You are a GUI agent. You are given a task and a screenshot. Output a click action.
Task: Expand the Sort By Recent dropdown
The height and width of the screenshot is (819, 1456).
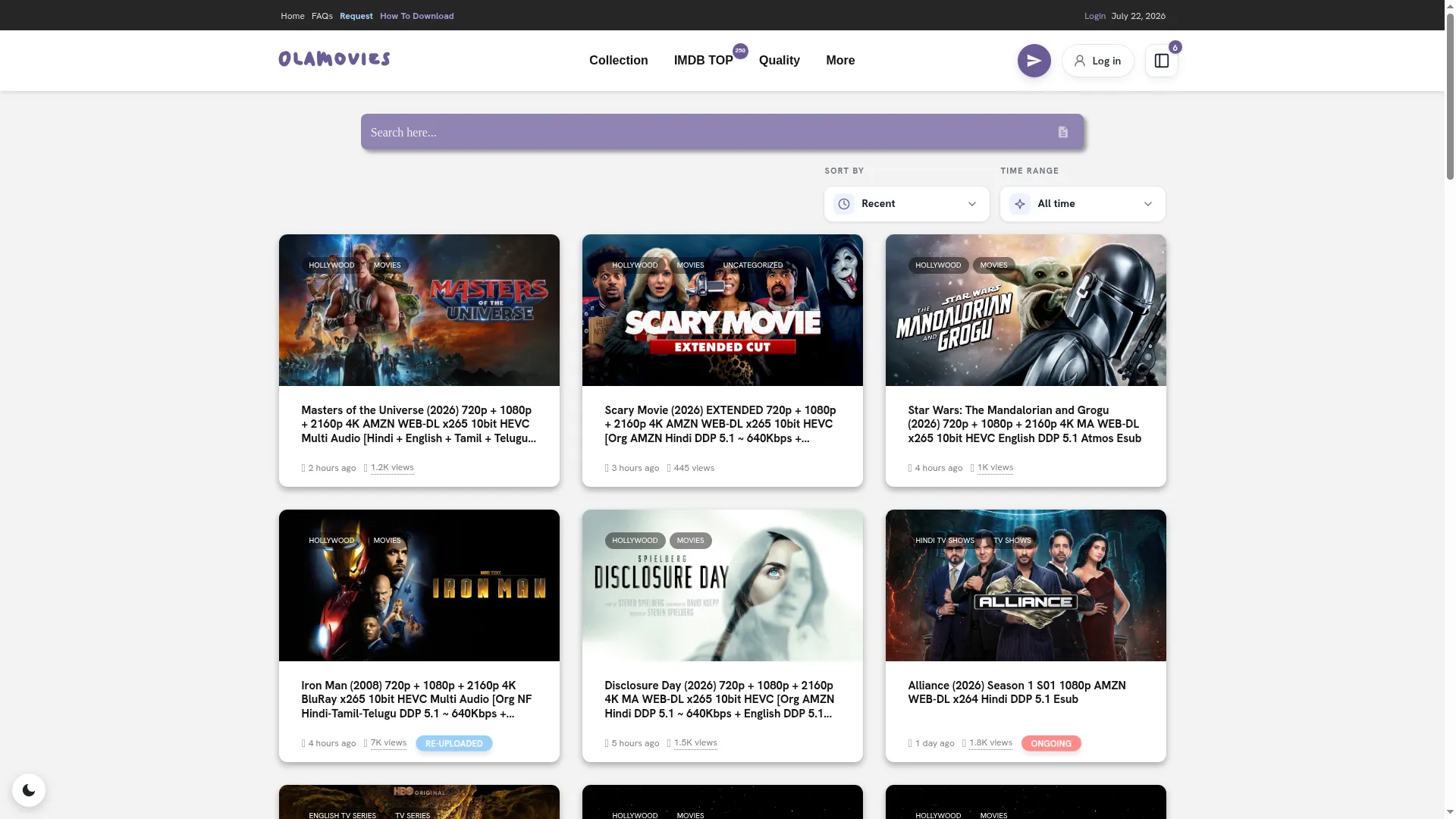tap(906, 204)
